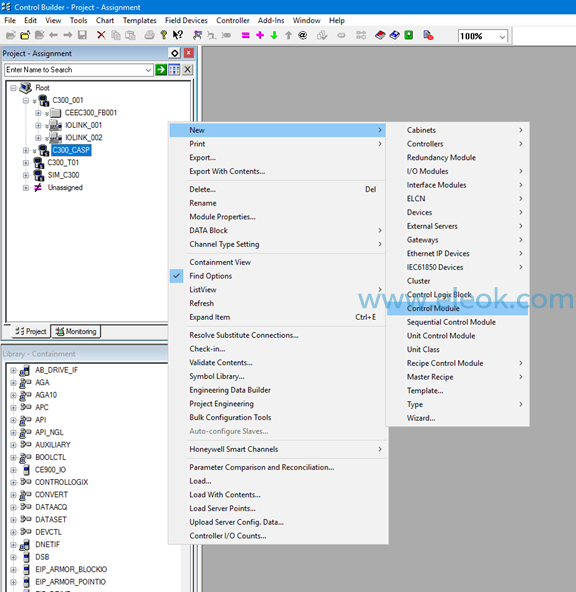Open the Enter Name to Search dropdown arrow
The width and height of the screenshot is (576, 592).
(x=148, y=70)
